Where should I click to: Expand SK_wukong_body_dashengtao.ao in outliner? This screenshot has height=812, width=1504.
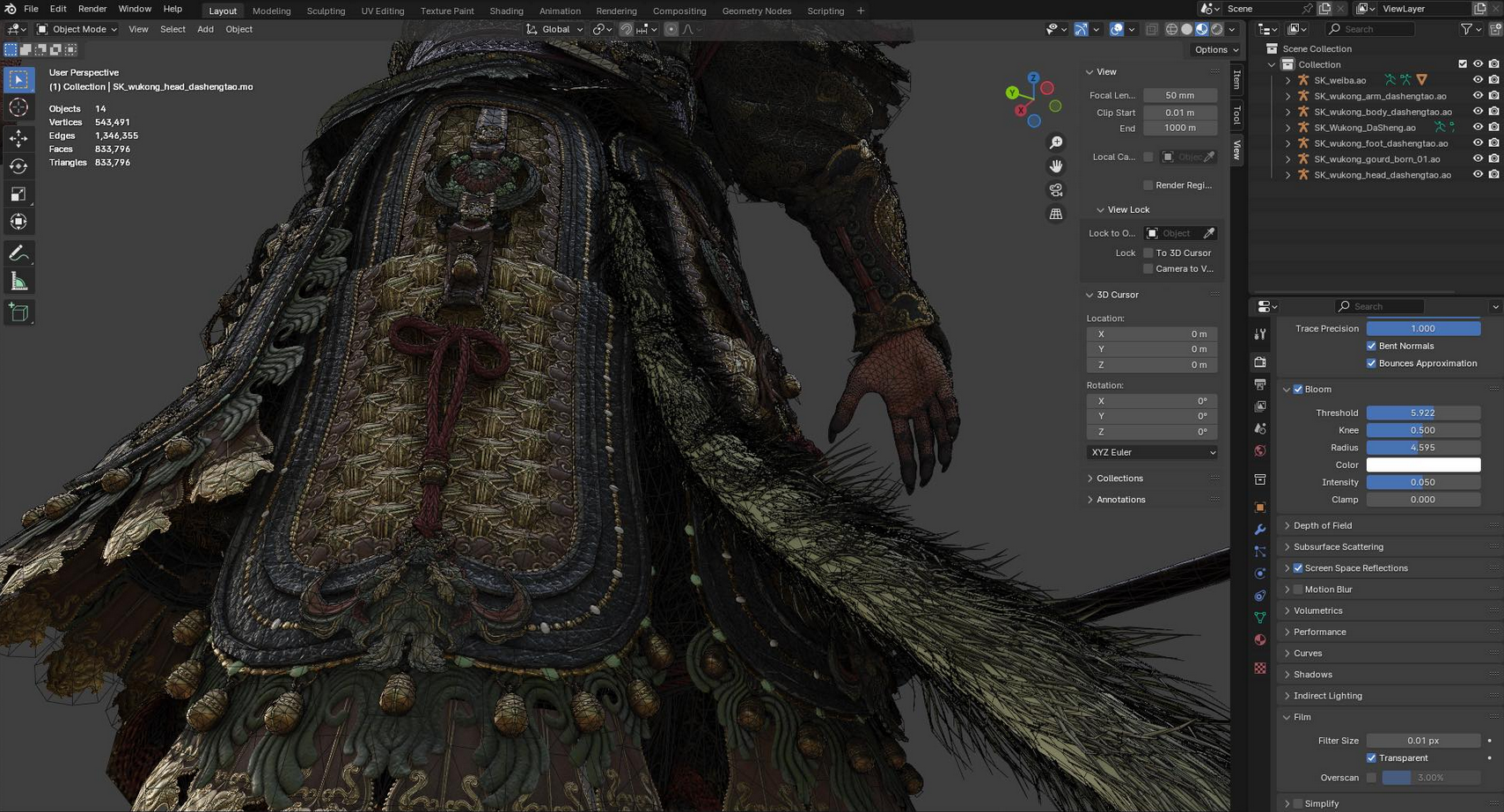click(x=1288, y=112)
